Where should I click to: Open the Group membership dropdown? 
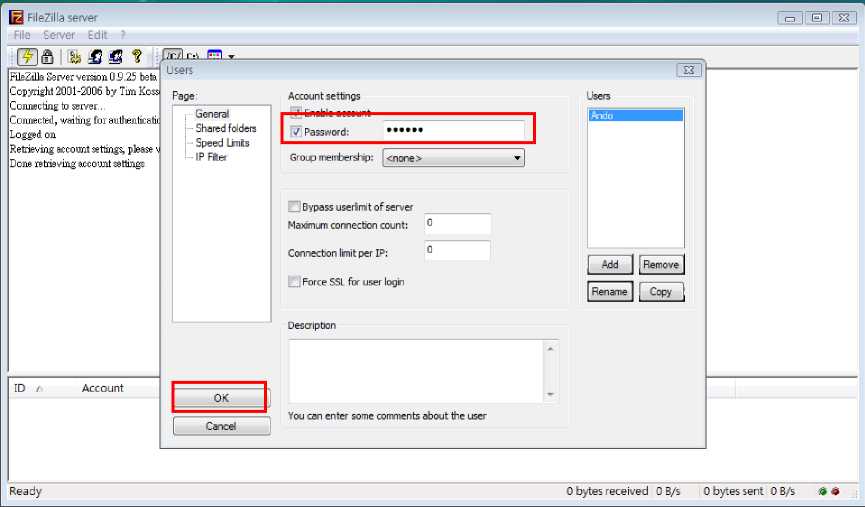(x=453, y=158)
